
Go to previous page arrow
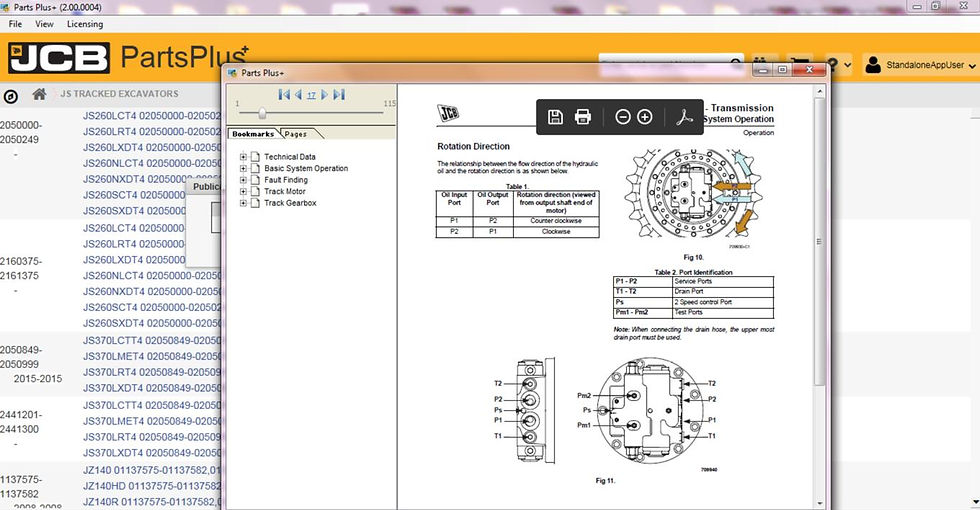pos(298,94)
